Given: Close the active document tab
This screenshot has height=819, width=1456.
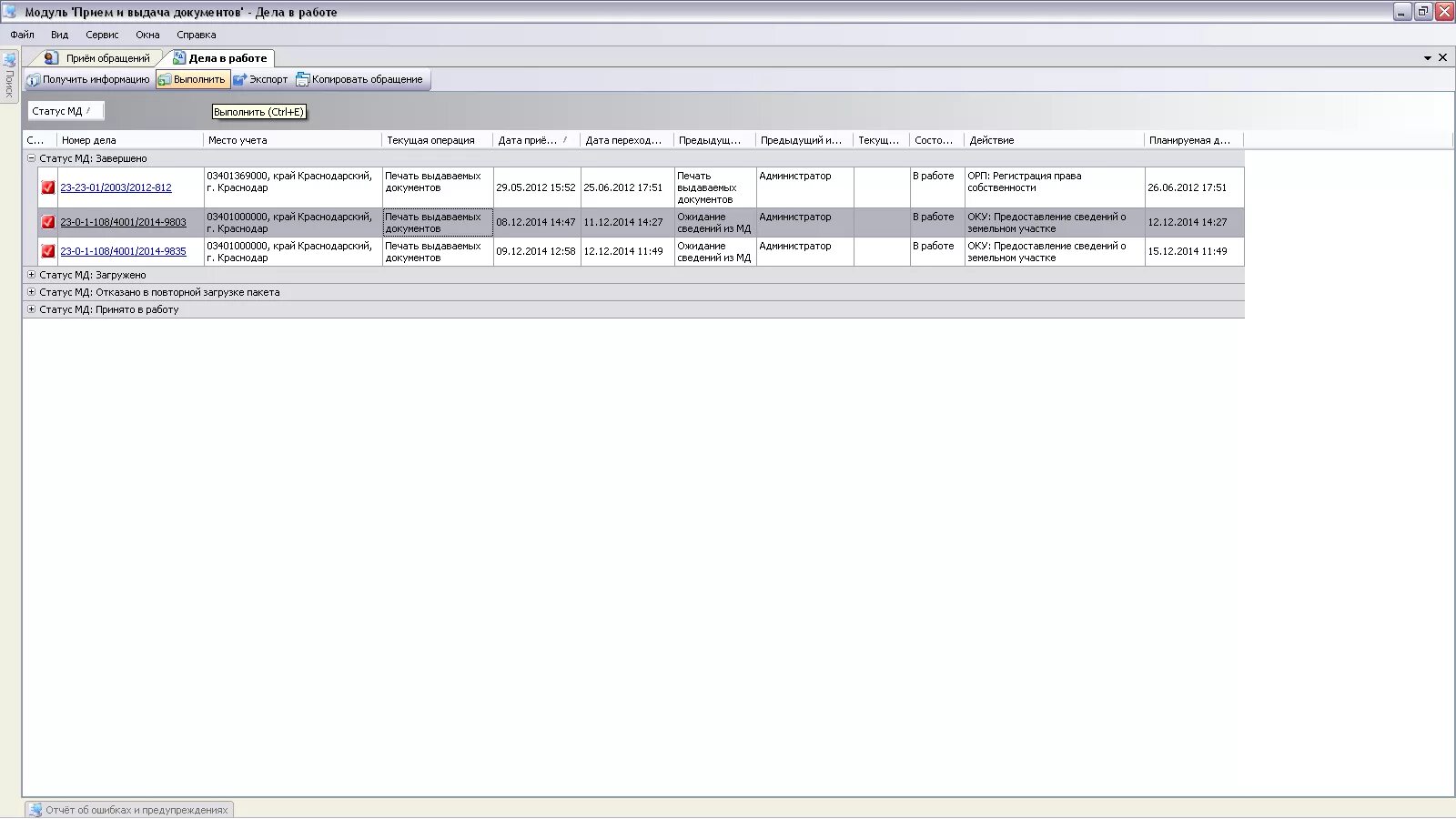Looking at the screenshot, I should pyautogui.click(x=1442, y=57).
